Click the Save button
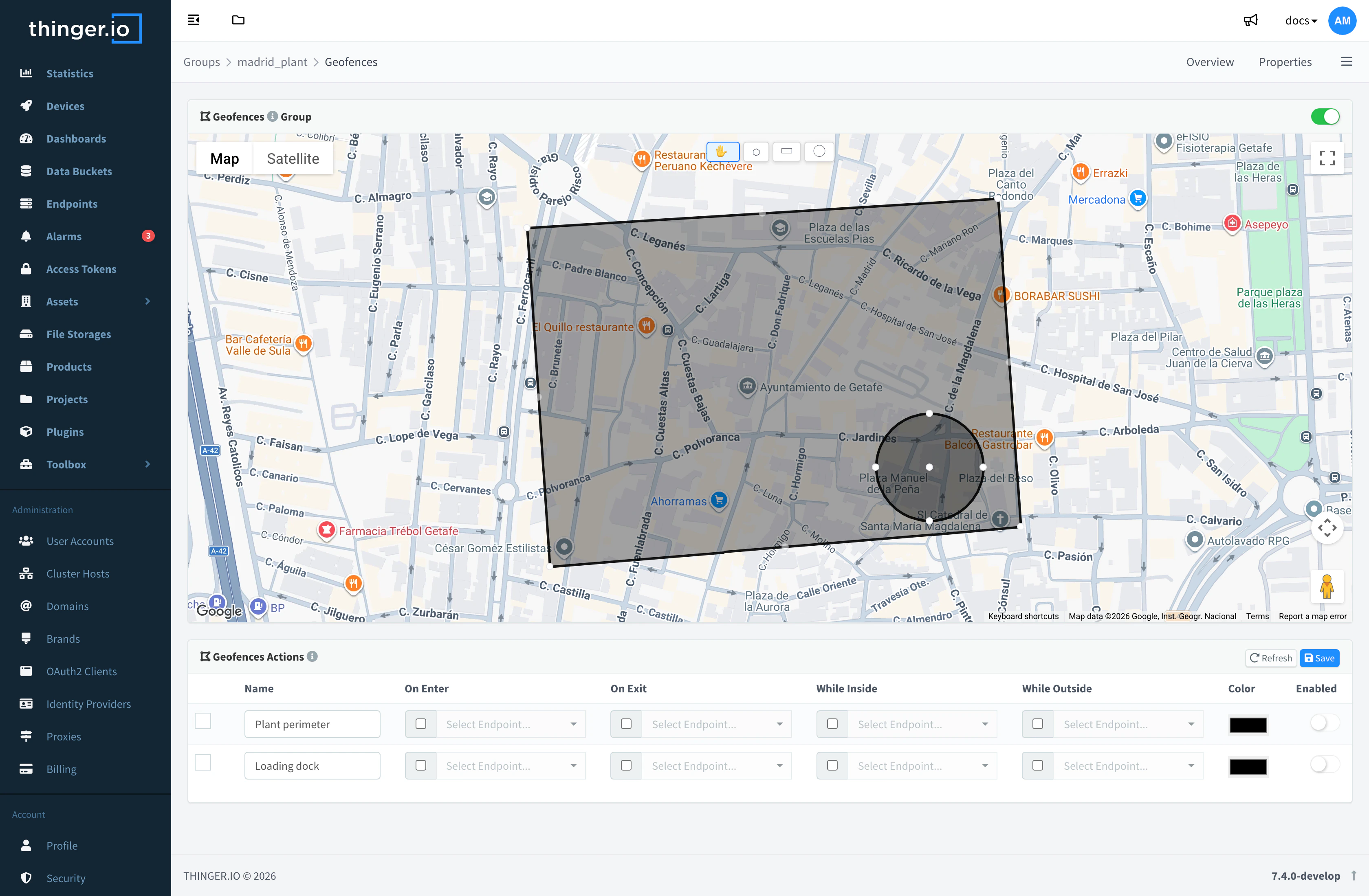 (x=1320, y=657)
